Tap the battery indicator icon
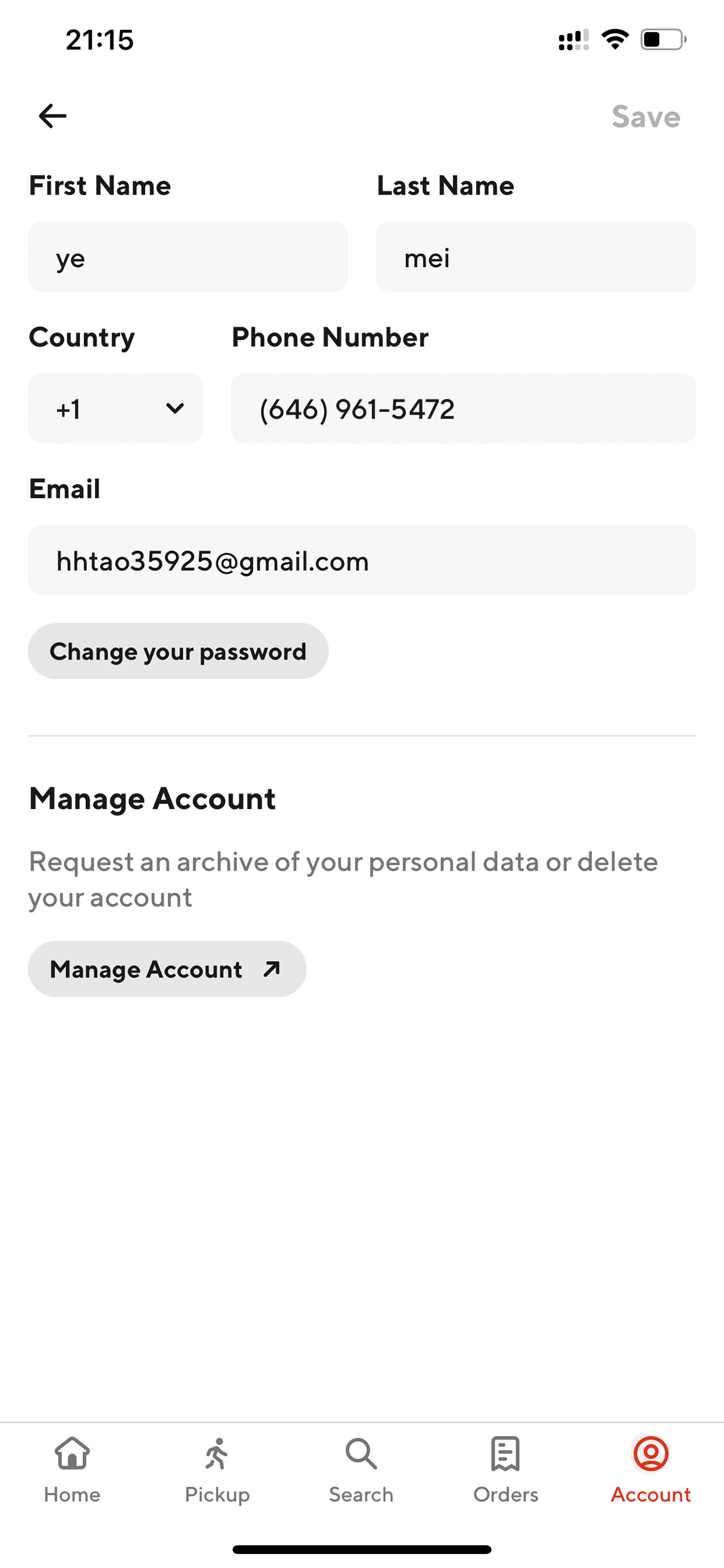 click(x=663, y=40)
